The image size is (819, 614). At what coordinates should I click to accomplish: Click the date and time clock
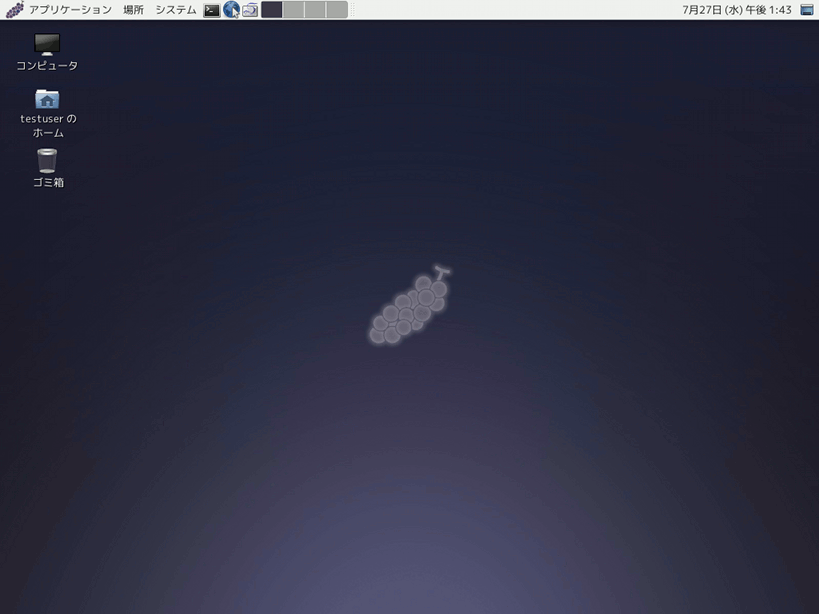(736, 9)
